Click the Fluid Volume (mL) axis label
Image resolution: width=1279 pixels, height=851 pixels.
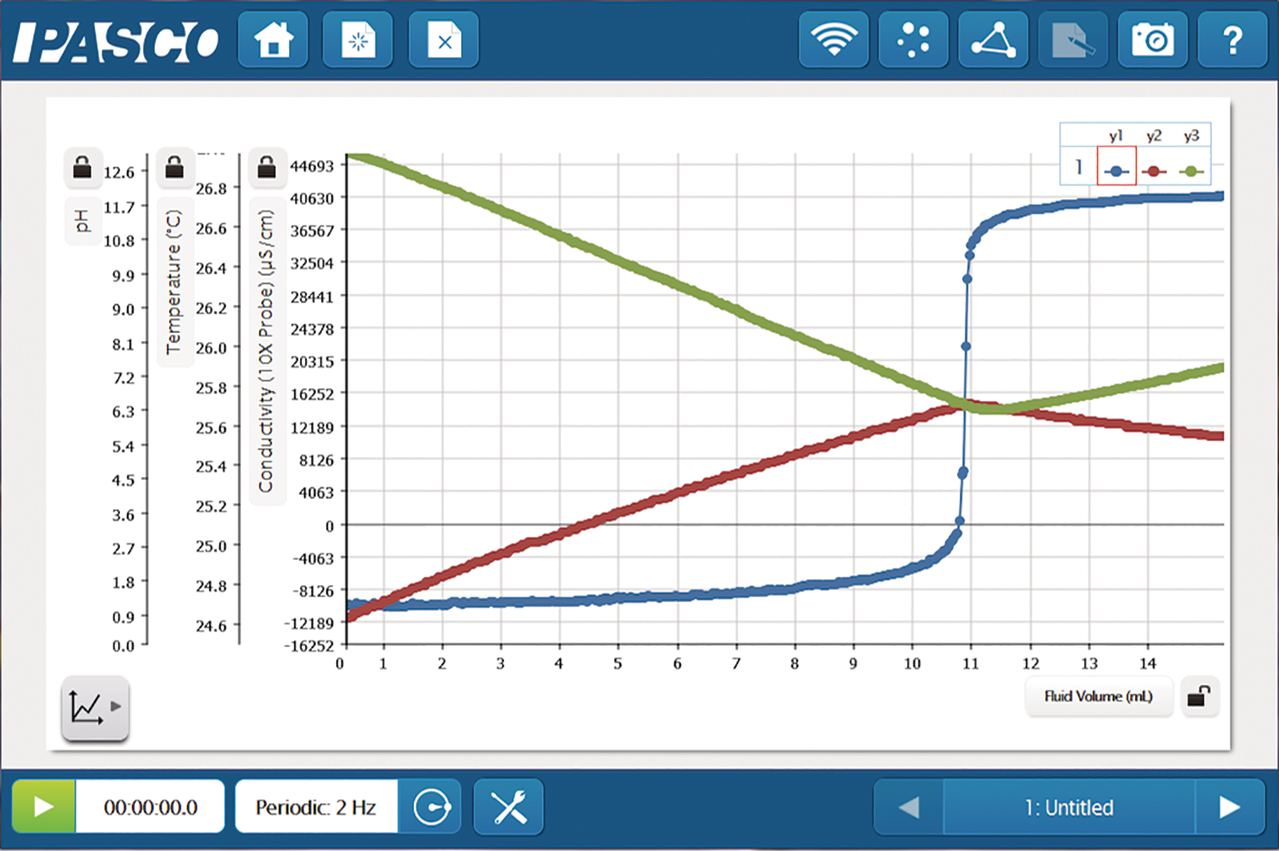1098,698
